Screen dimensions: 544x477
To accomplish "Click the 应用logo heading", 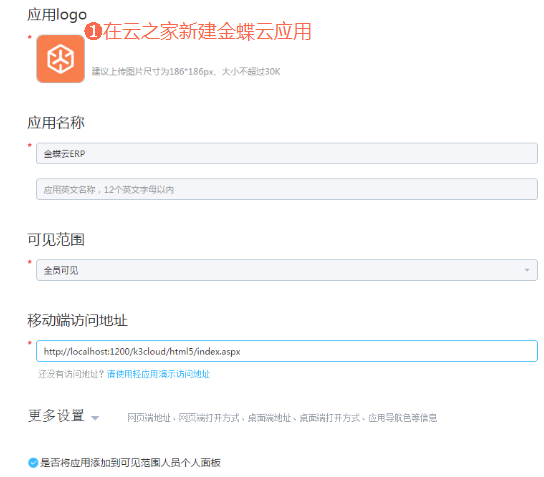I will (57, 15).
